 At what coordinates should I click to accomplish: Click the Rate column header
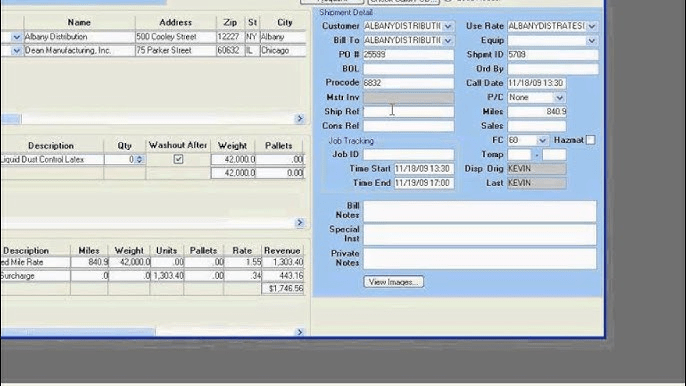pos(242,251)
